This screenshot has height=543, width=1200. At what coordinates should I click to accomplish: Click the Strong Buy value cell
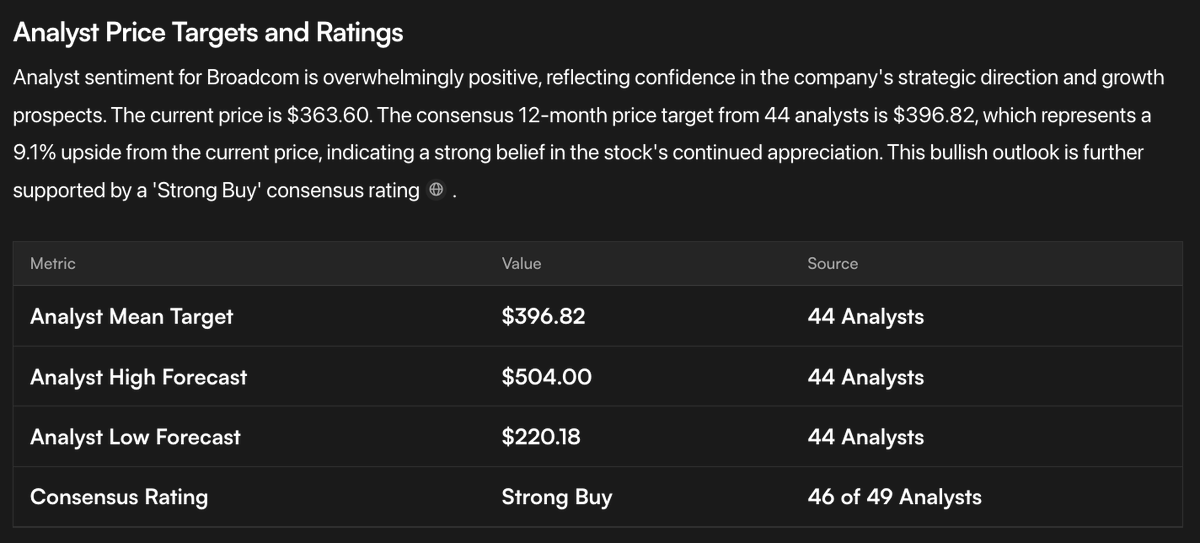tap(556, 497)
